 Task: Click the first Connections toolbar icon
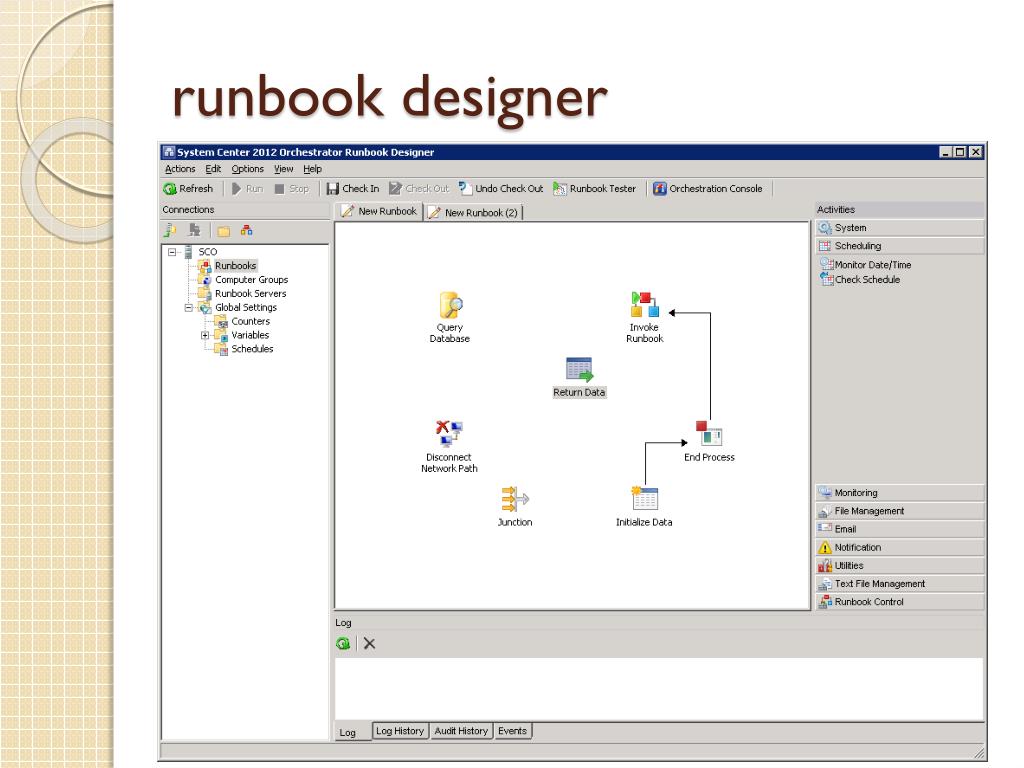[170, 230]
